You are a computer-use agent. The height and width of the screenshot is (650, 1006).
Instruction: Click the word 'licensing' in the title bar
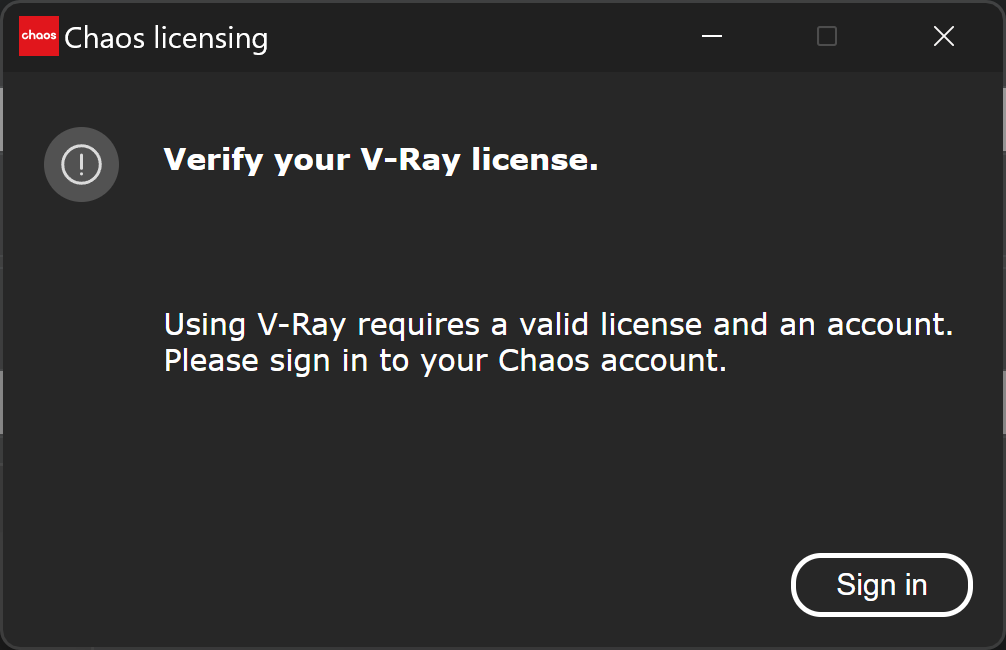point(211,39)
